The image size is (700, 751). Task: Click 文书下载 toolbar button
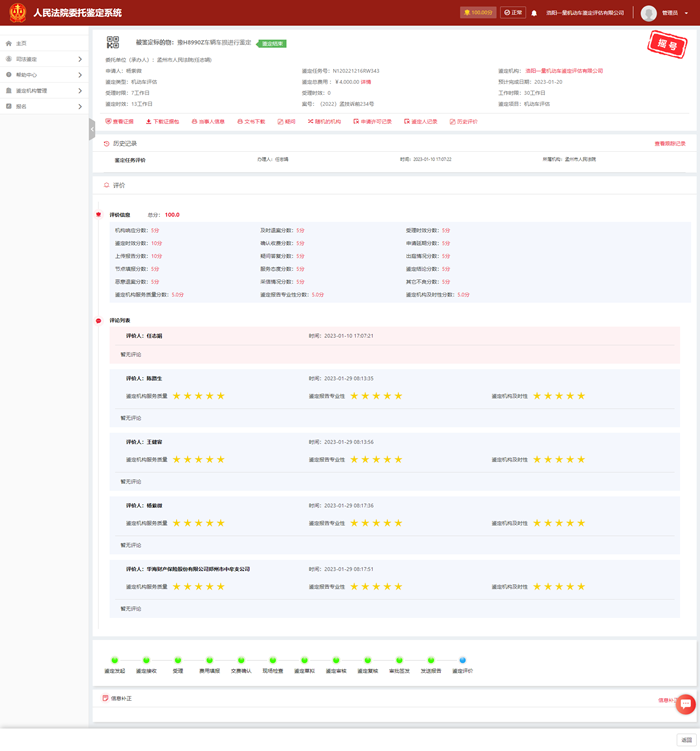252,122
